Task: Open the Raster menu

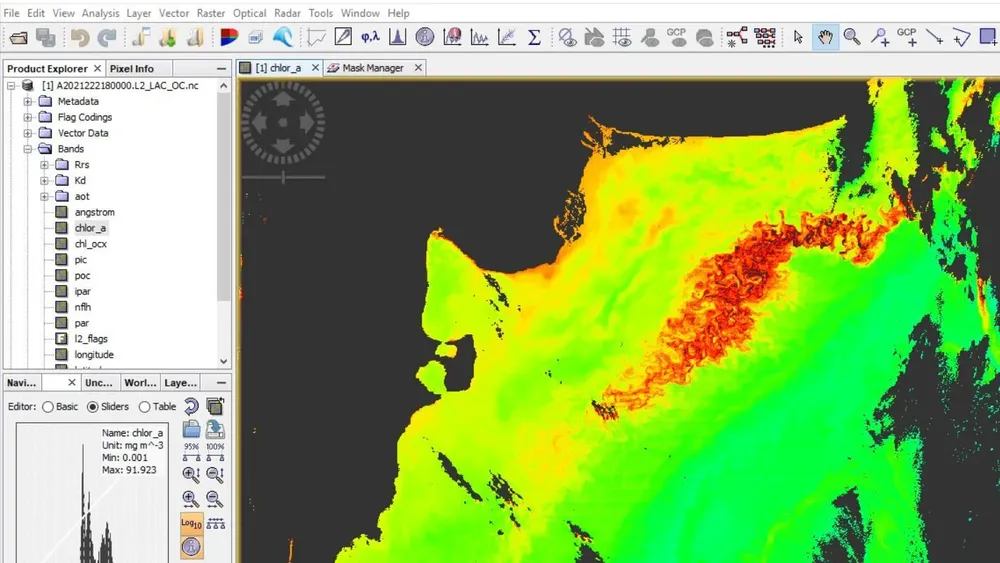Action: [x=210, y=13]
